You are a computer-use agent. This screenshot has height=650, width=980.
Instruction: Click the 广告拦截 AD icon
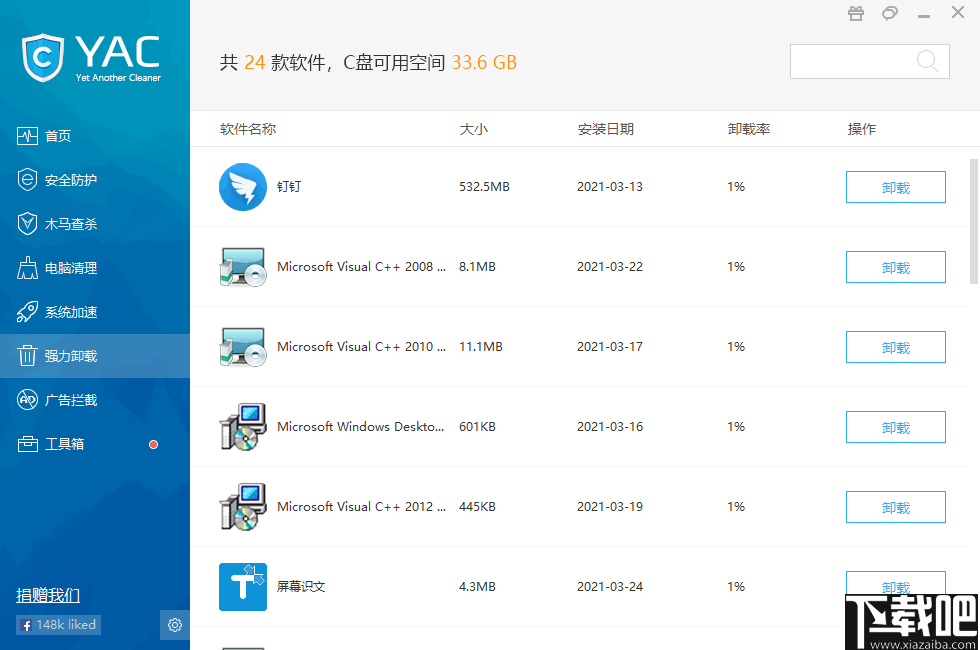point(28,400)
